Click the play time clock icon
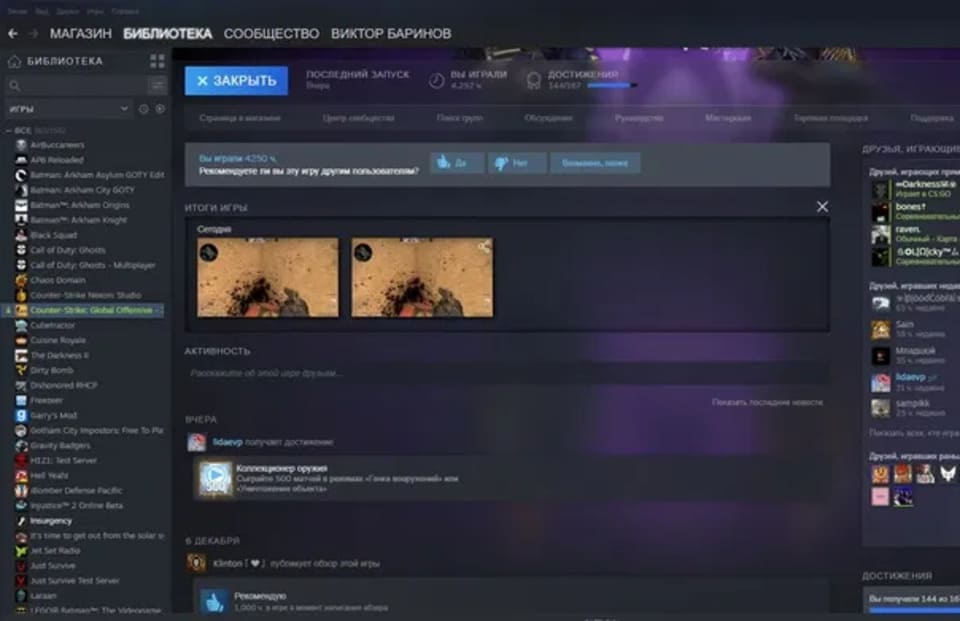960x621 pixels. (x=437, y=80)
